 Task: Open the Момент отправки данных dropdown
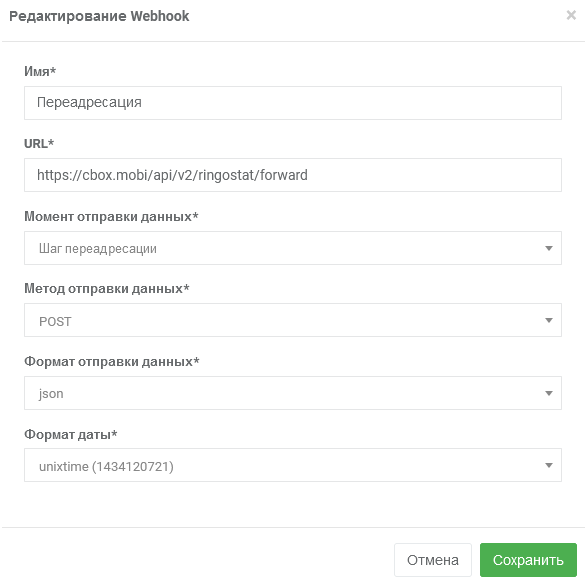coord(293,248)
